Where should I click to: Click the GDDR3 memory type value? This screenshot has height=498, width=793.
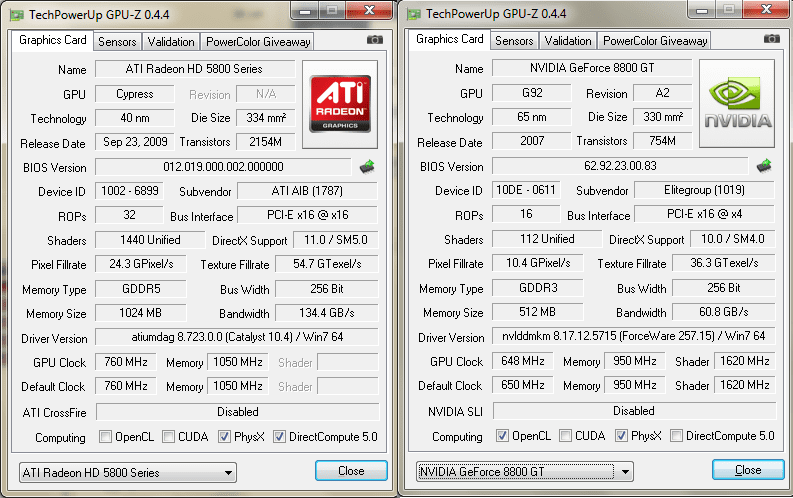point(538,288)
